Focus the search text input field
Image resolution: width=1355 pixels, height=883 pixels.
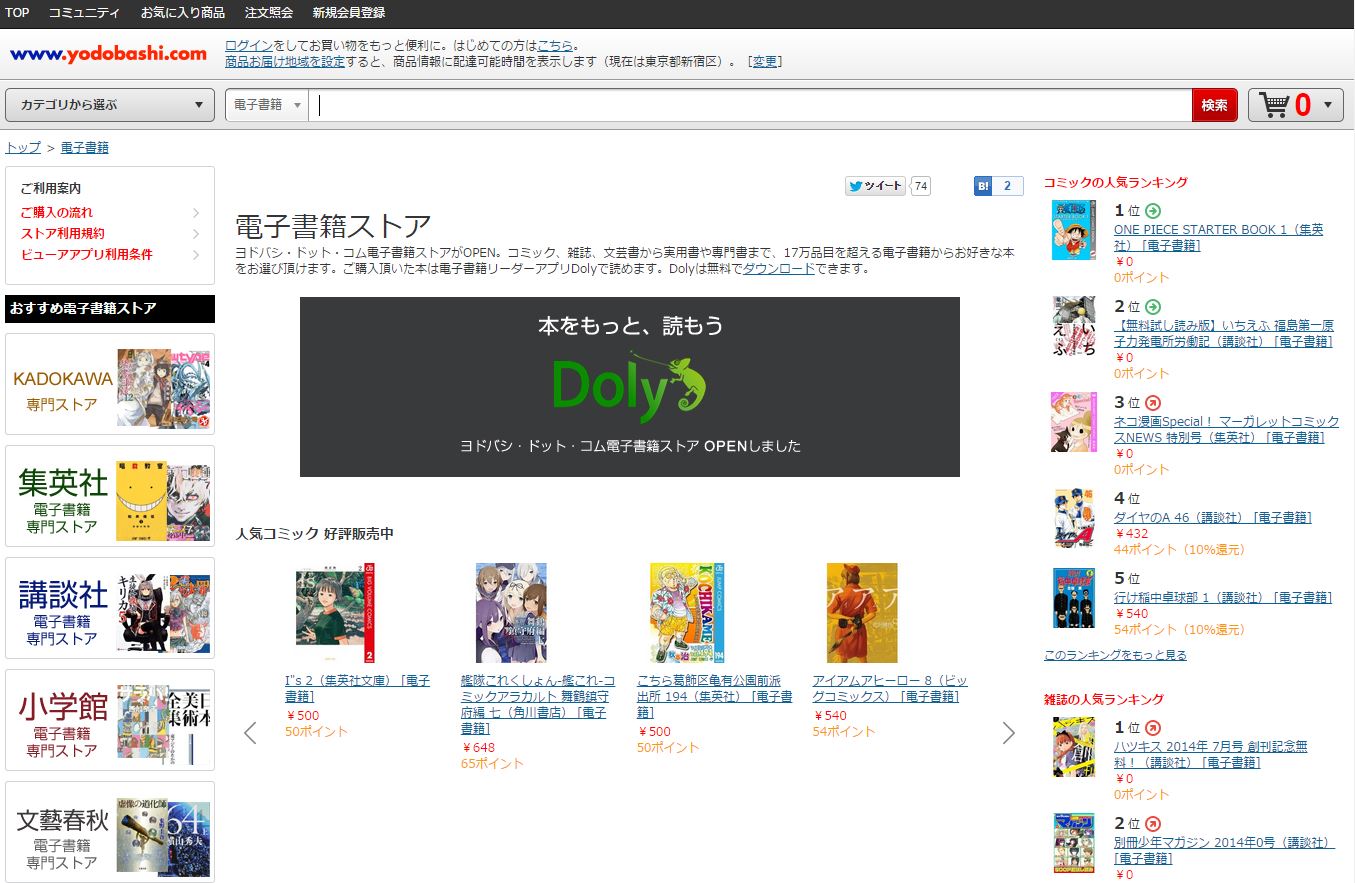750,105
